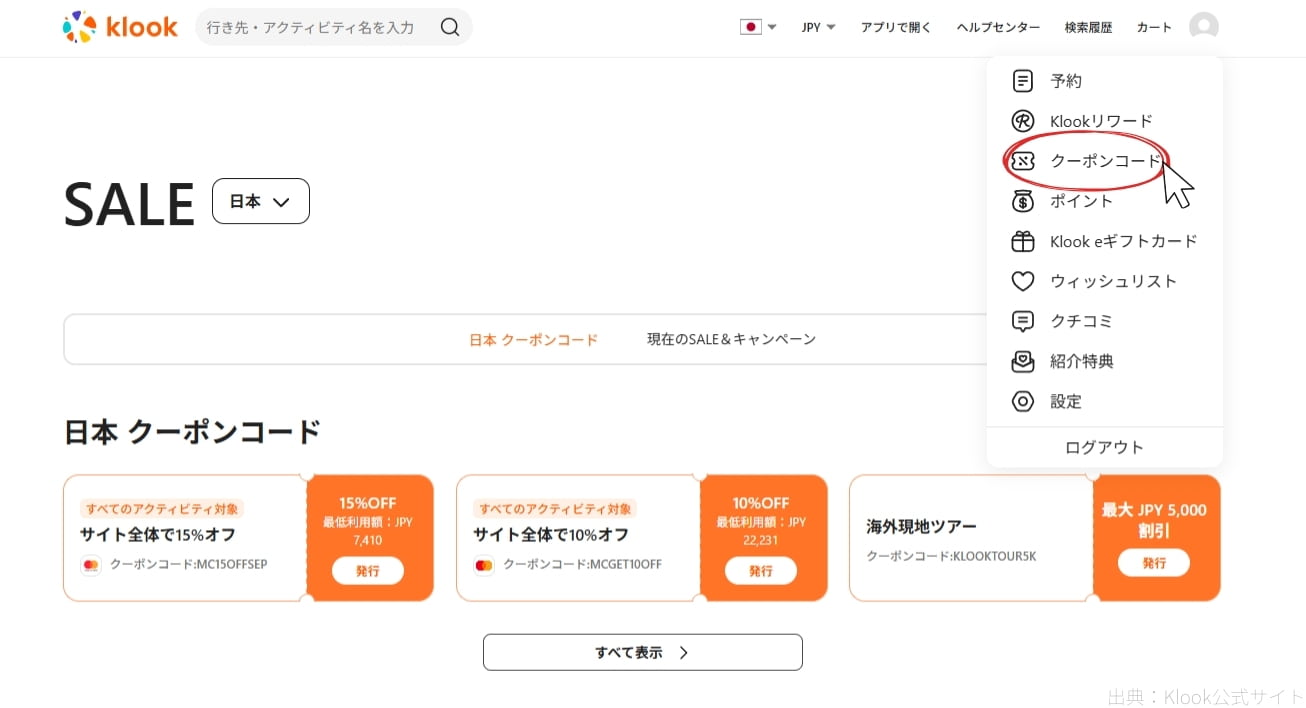
Task: Click the ウィッシュリスト heart icon
Action: (x=1022, y=281)
